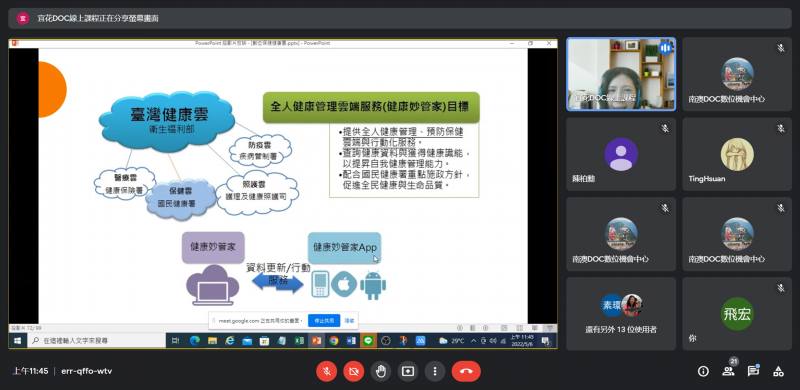Image resolution: width=800 pixels, height=390 pixels.
Task: Click the 陳柏勳 participant avatar tile
Action: 621,154
